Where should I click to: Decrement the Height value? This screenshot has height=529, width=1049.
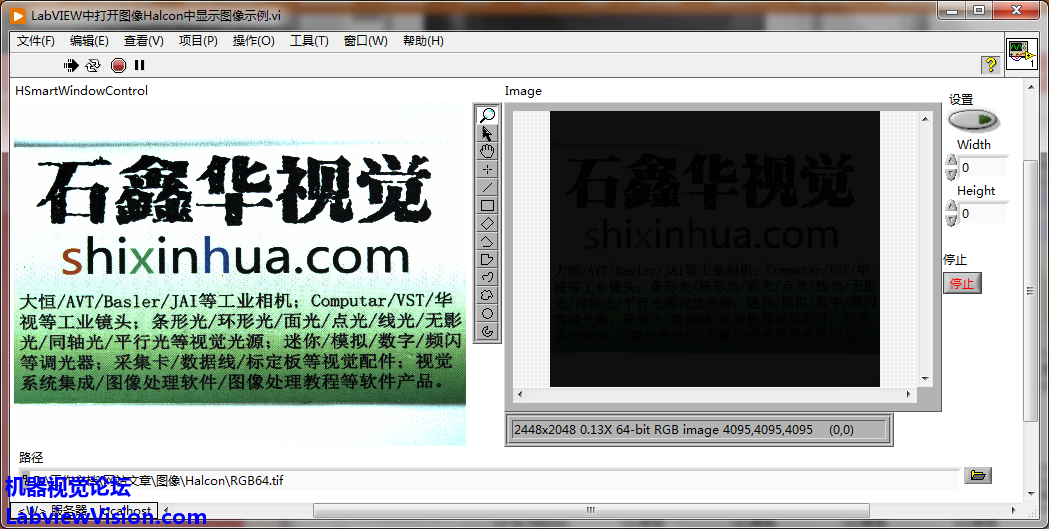tap(951, 220)
